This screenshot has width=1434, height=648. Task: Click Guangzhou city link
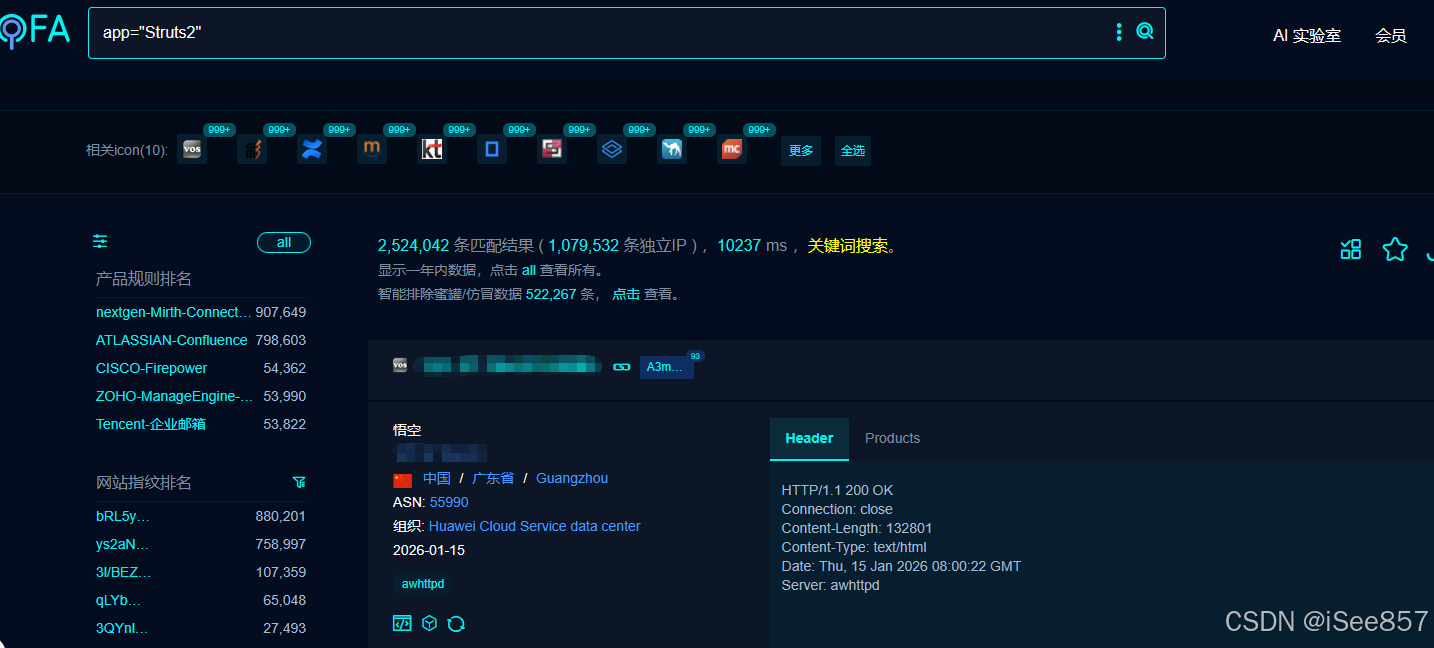572,478
